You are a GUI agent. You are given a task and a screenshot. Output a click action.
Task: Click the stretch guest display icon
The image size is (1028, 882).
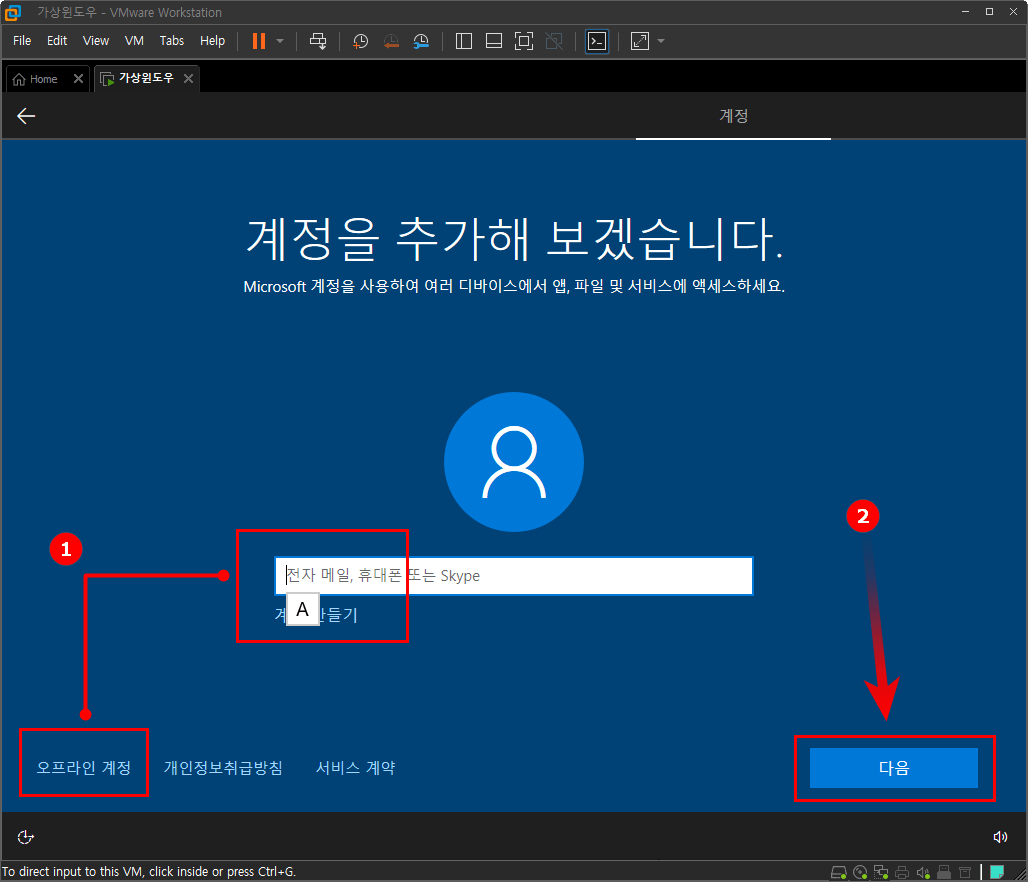pyautogui.click(x=639, y=41)
